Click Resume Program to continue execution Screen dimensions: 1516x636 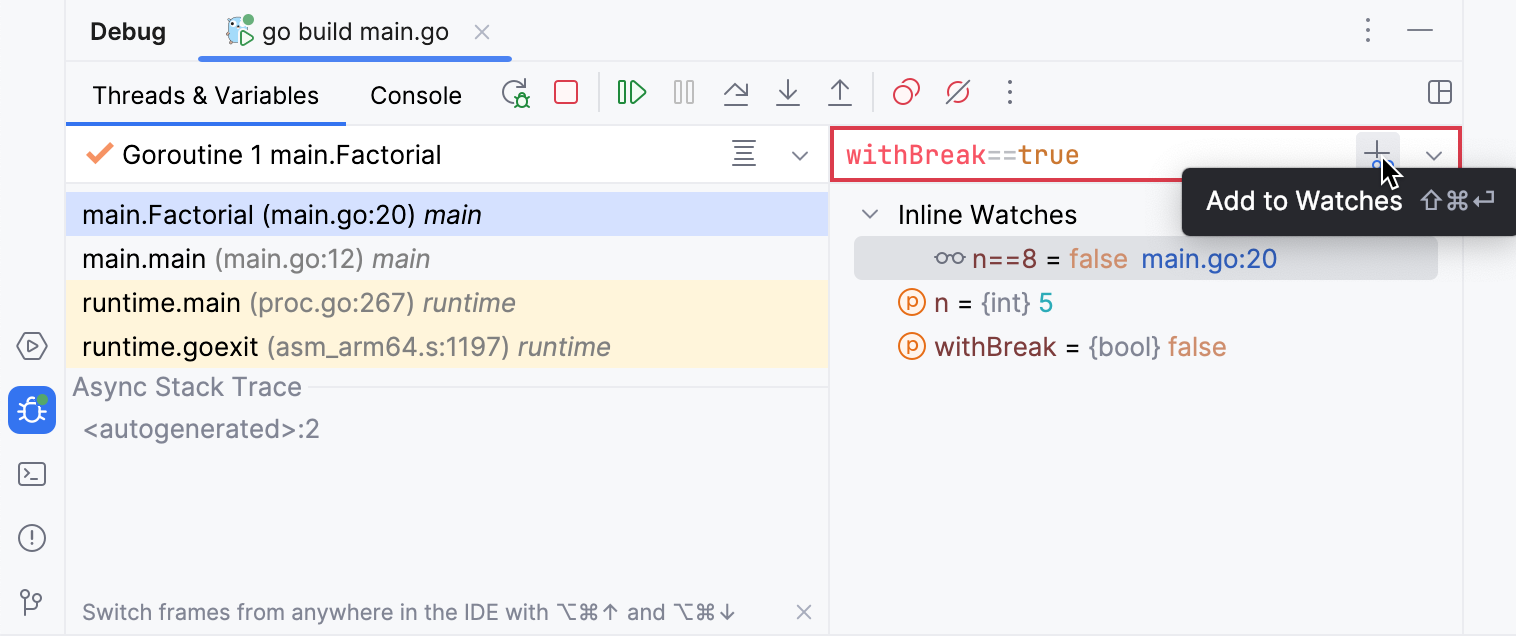(631, 92)
